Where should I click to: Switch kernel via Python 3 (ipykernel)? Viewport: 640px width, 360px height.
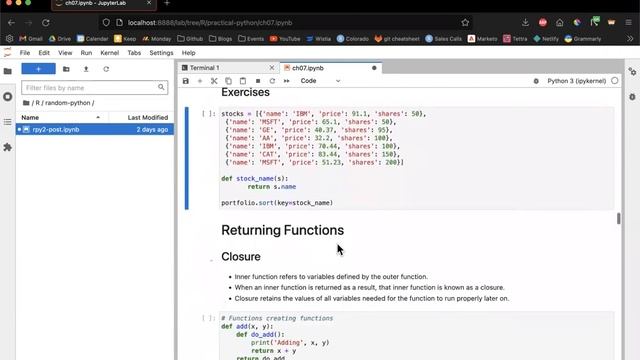coord(576,81)
